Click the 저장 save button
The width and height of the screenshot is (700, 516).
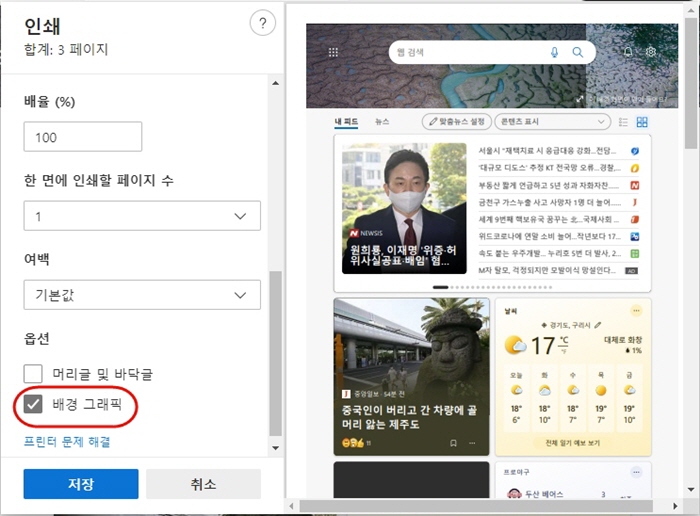coord(81,484)
